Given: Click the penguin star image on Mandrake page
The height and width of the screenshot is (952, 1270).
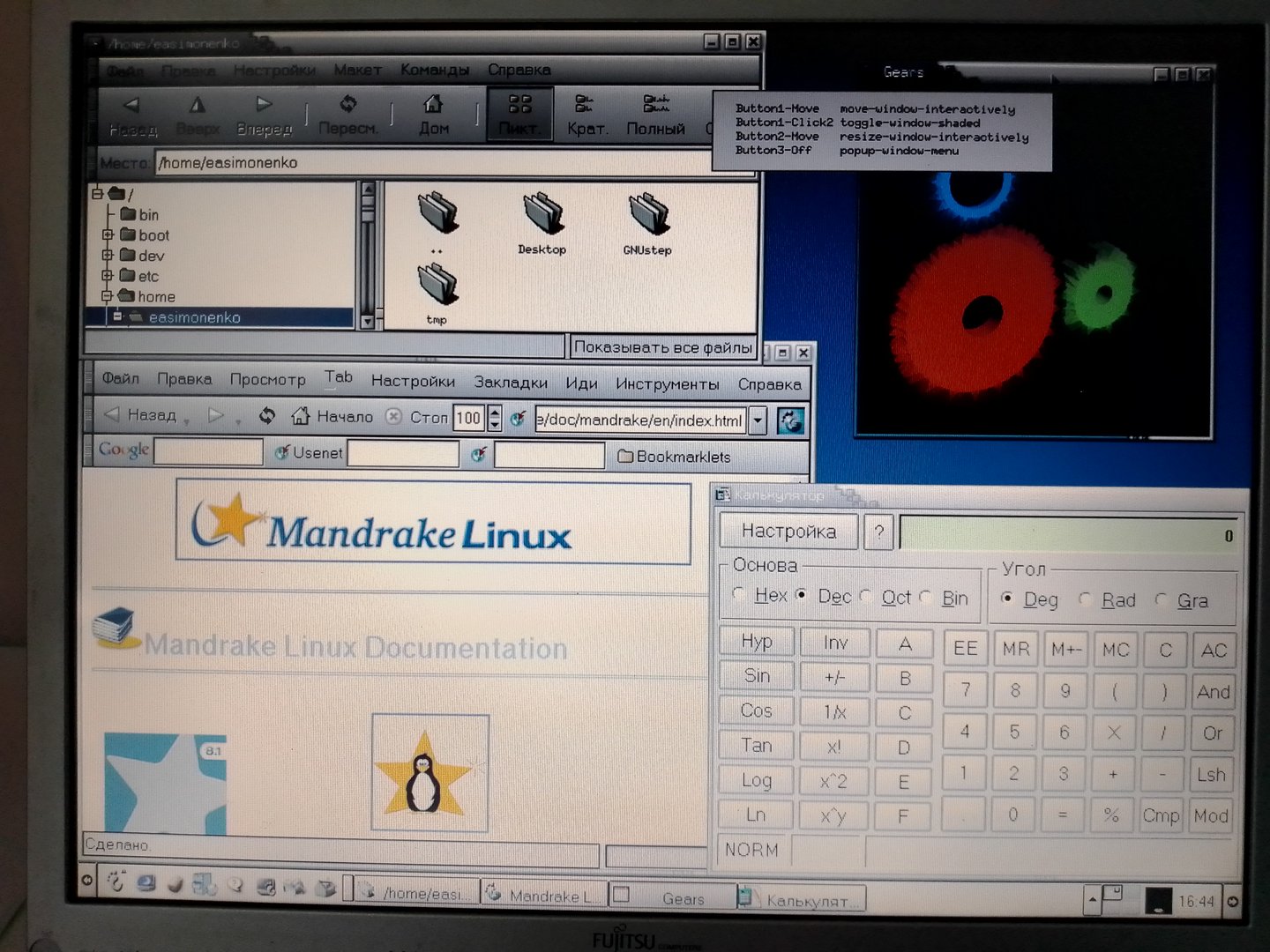Looking at the screenshot, I should pos(430,773).
